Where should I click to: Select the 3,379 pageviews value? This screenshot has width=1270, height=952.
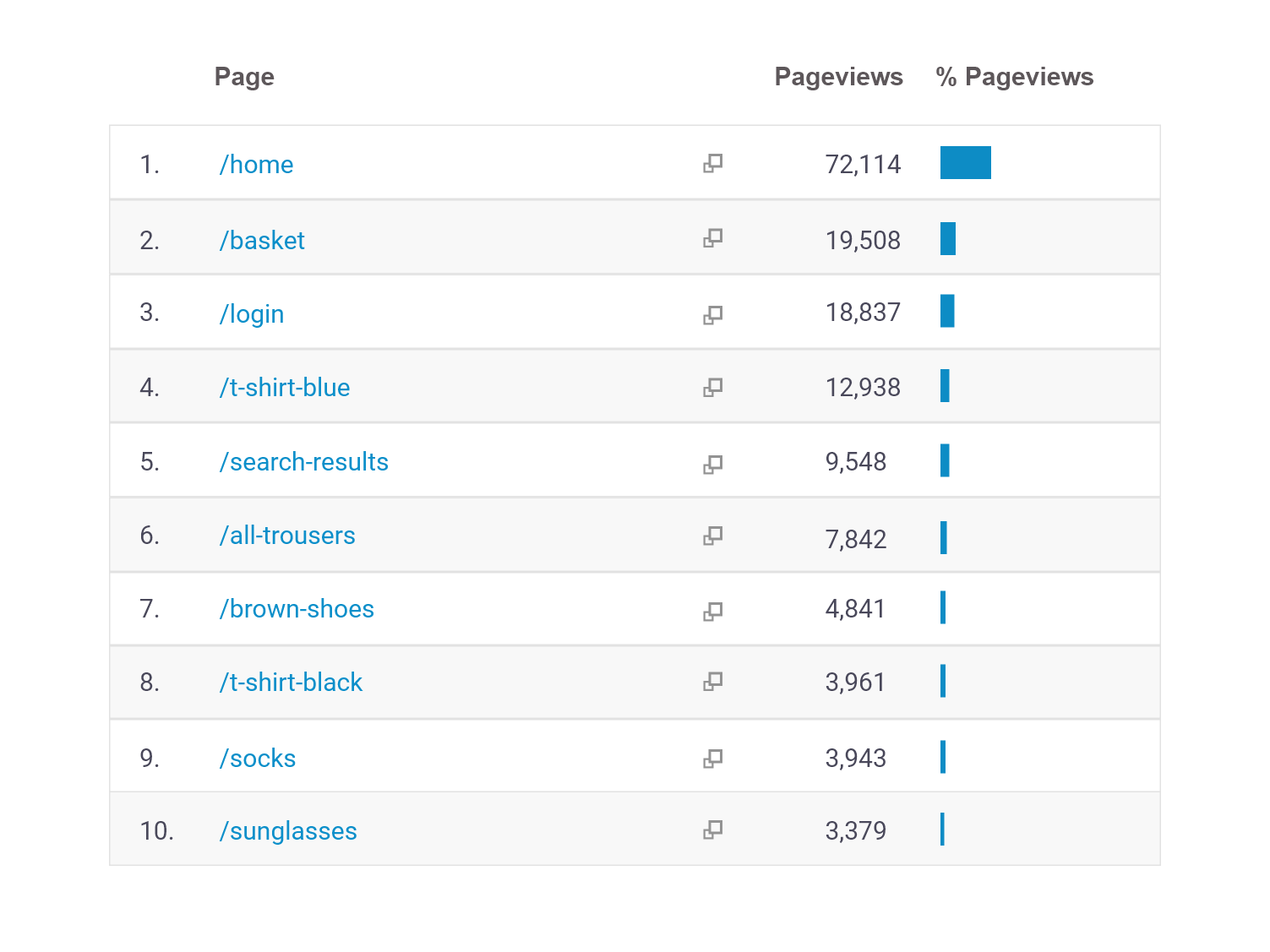coord(856,831)
